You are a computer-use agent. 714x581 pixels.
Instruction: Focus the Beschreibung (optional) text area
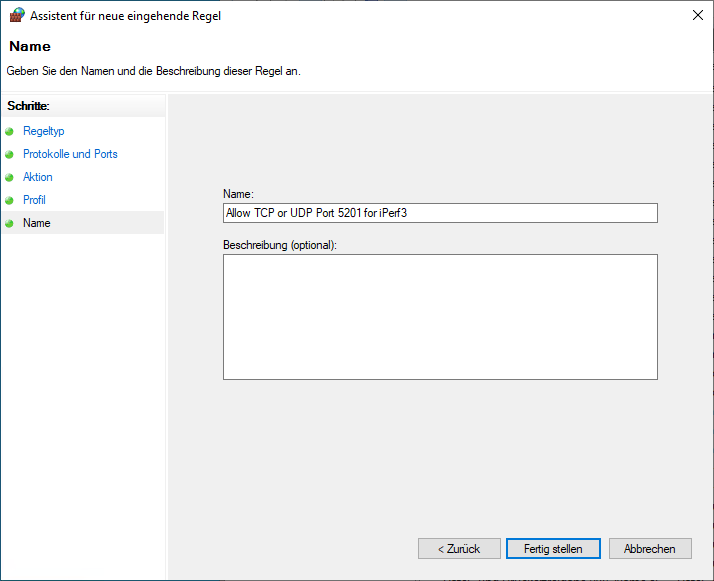click(440, 316)
